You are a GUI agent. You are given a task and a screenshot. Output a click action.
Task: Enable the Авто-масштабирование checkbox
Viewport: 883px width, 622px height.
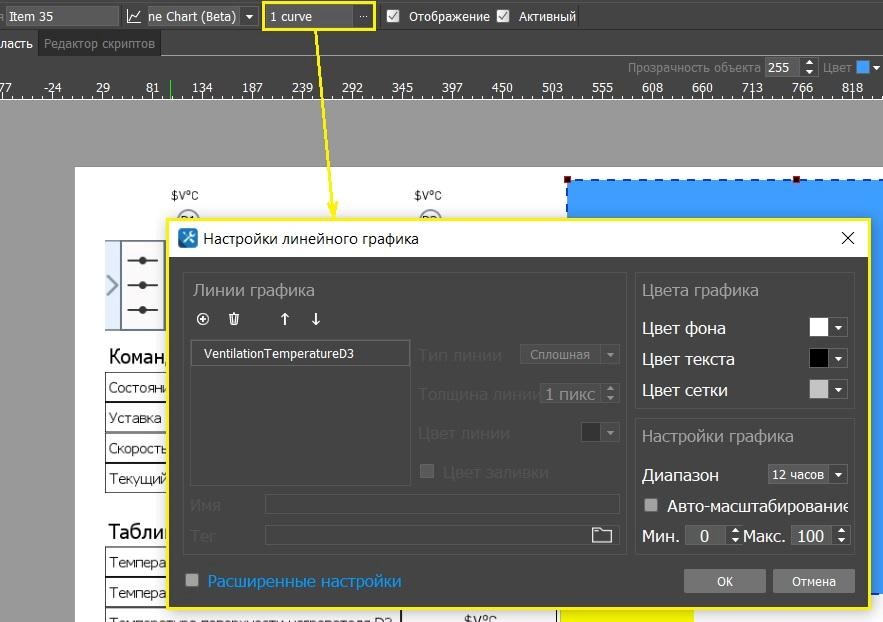coord(651,506)
